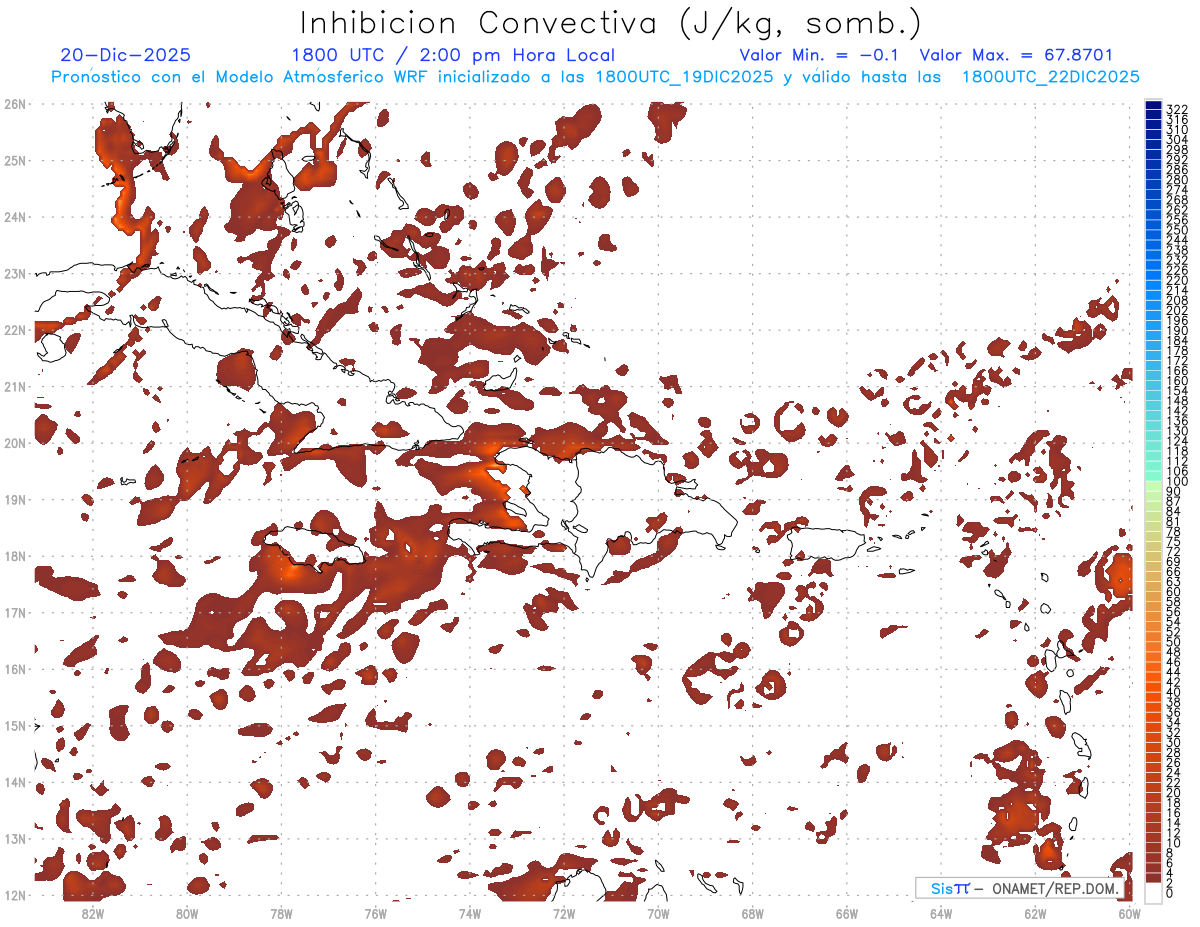Click the 80W longitude label

pos(187,912)
